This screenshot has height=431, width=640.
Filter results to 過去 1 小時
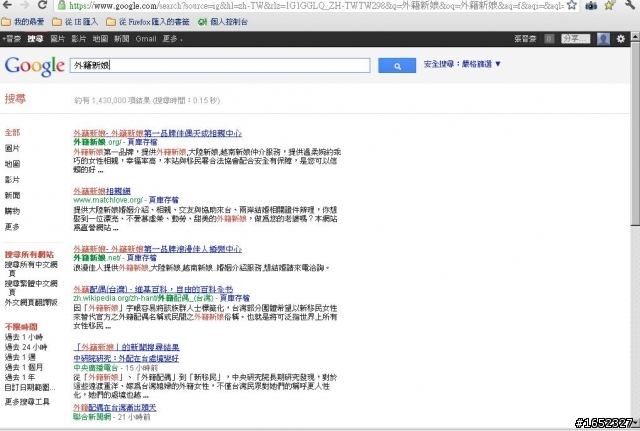24,337
